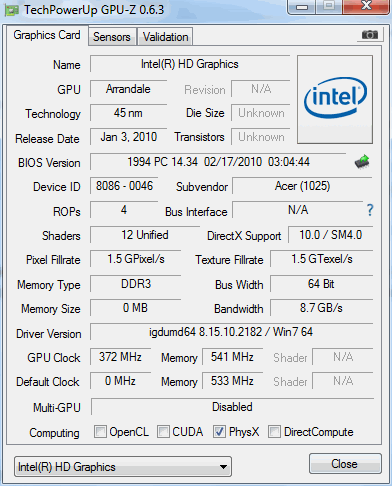
Task: Tick the DirectCompute checkbox
Action: [274, 432]
